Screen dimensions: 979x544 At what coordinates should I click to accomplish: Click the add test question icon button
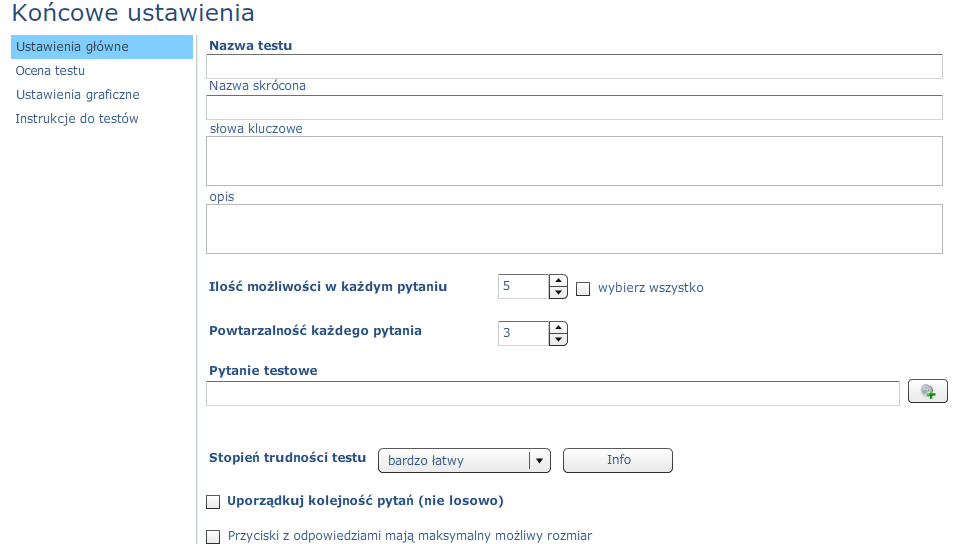pyautogui.click(x=927, y=391)
